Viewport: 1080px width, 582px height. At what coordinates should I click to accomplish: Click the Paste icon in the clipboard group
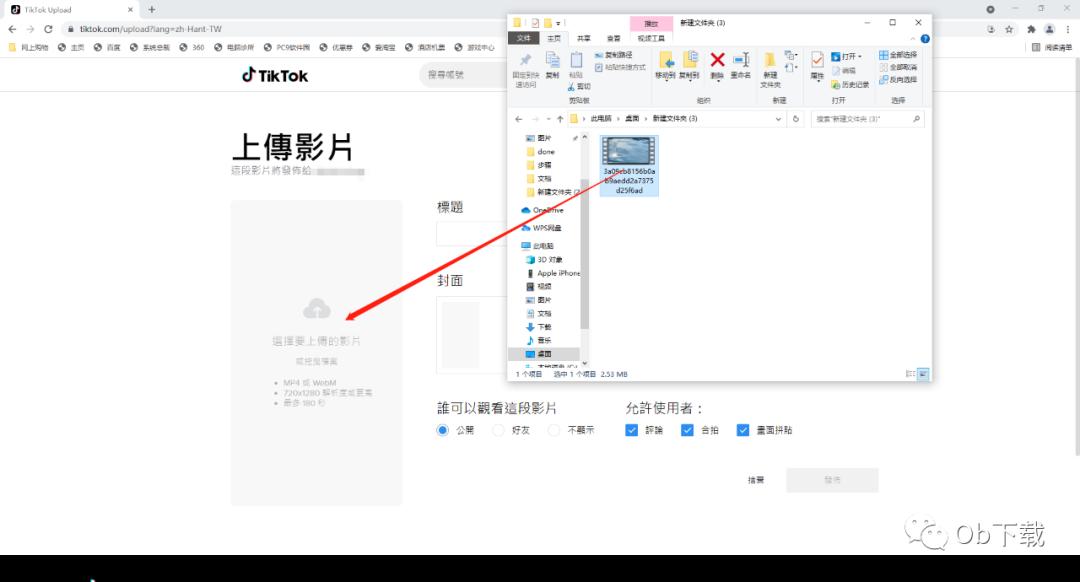(576, 60)
